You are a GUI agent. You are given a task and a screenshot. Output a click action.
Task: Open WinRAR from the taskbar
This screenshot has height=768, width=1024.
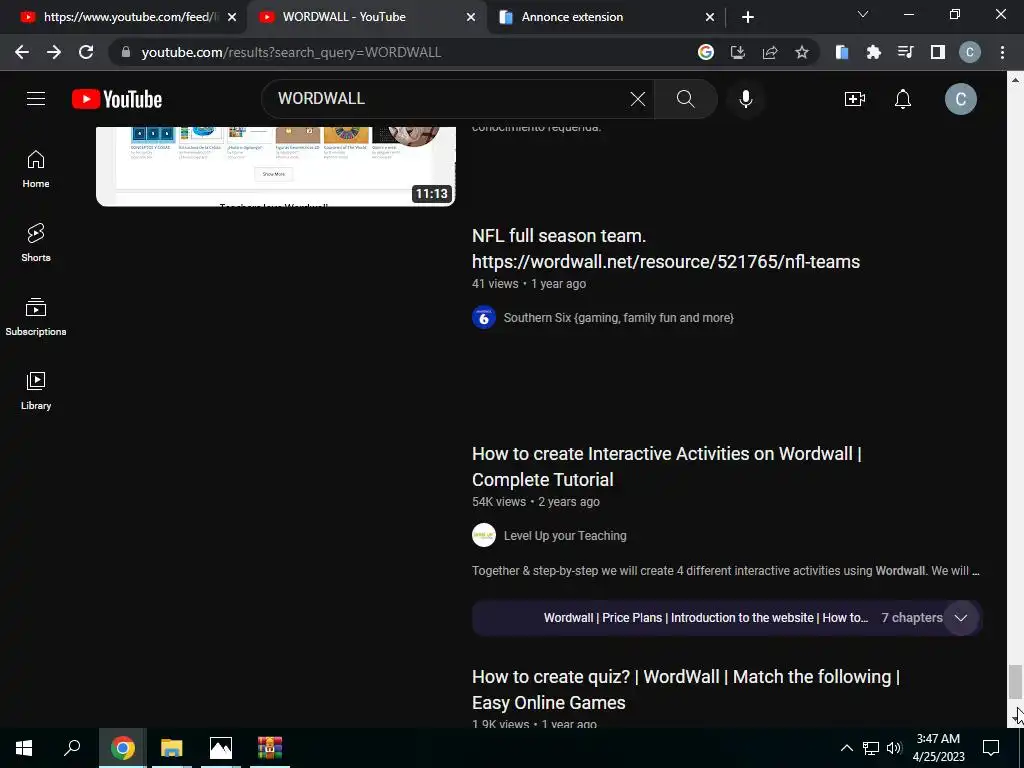point(270,748)
